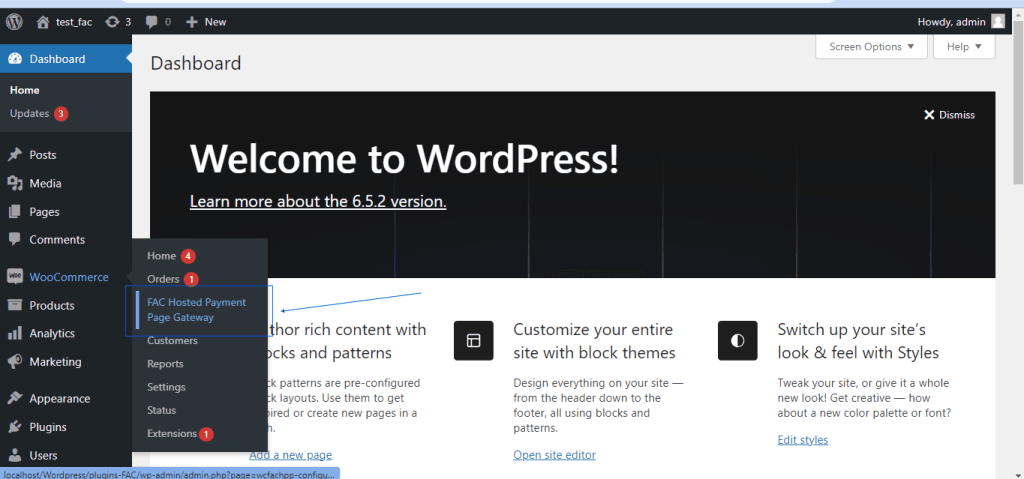Click the Comments speech bubble icon
Viewport: 1024px width, 479px height.
click(15, 240)
